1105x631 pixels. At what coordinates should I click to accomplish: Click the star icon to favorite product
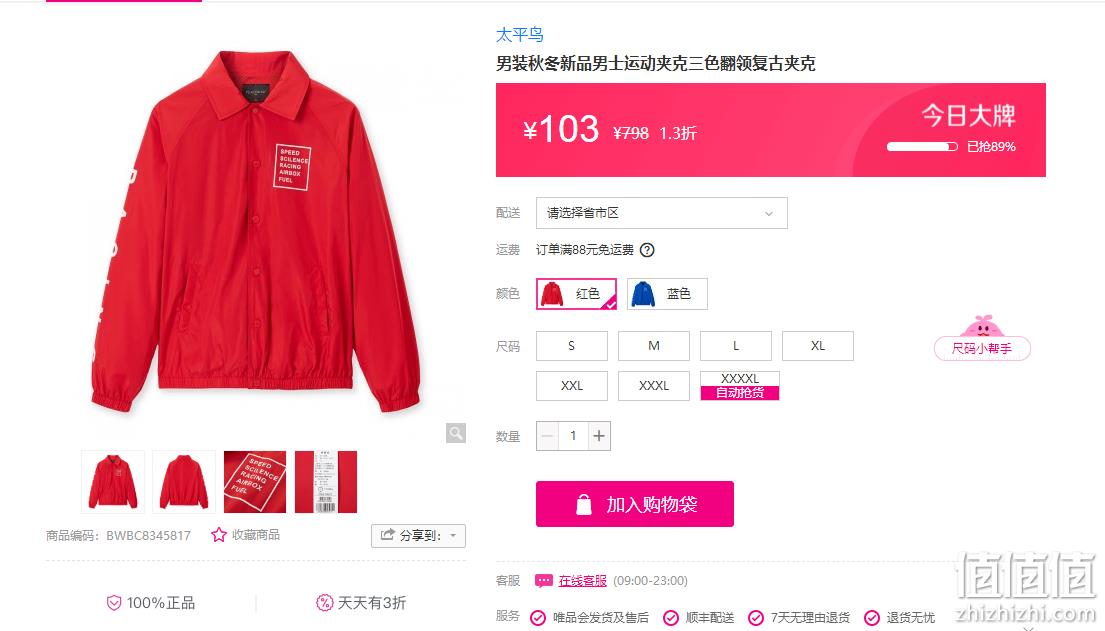pos(218,535)
